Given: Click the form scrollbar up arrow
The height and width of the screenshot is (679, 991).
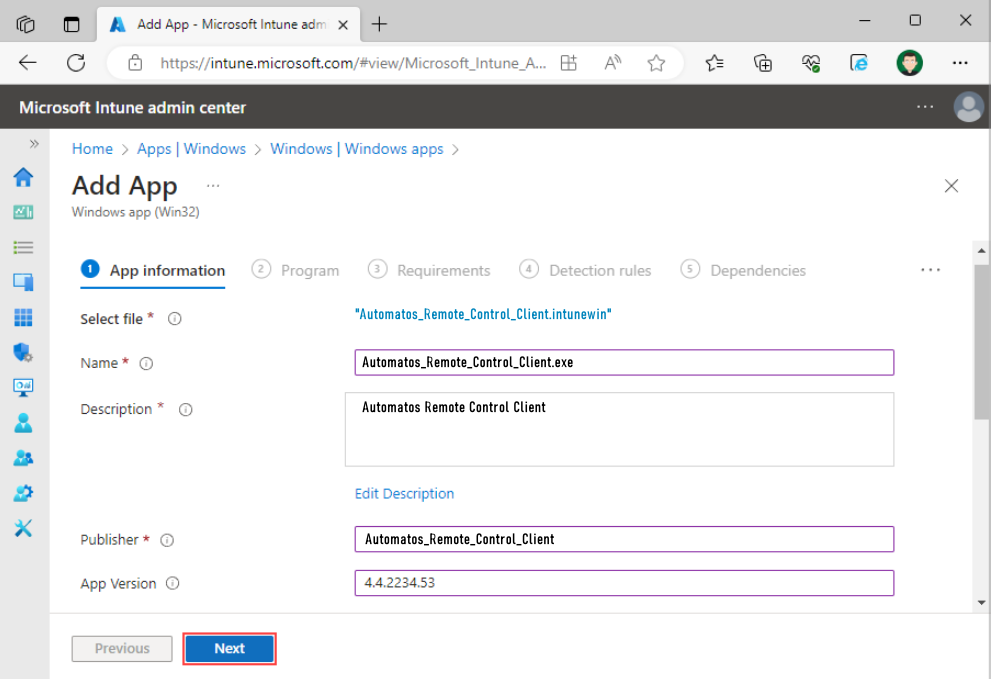Looking at the screenshot, I should (x=982, y=251).
